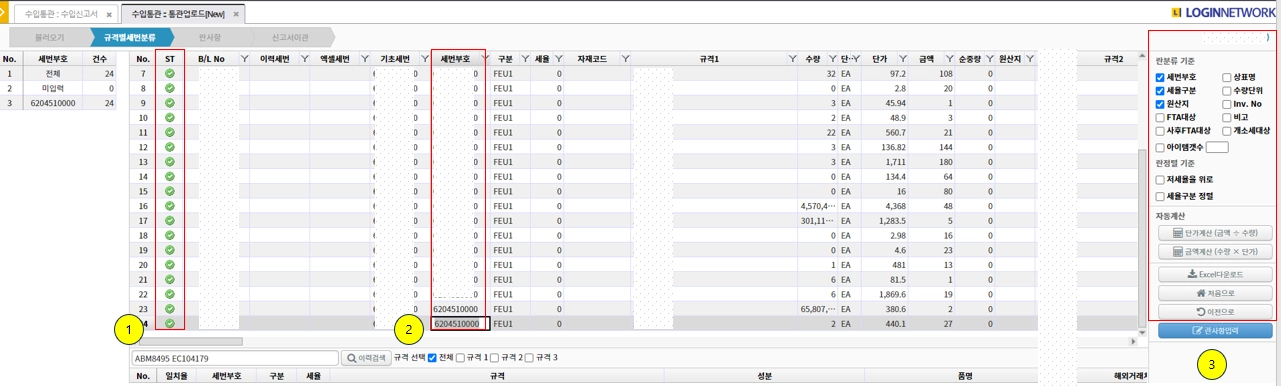Image resolution: width=1281 pixels, height=386 pixels.
Task: Check the 수량단위 checkbox
Action: click(x=1227, y=90)
